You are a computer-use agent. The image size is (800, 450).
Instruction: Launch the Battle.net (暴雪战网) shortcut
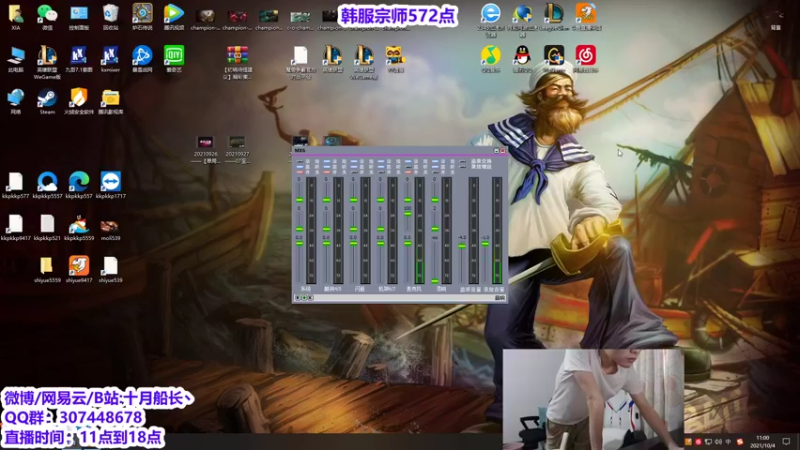pyautogui.click(x=142, y=58)
